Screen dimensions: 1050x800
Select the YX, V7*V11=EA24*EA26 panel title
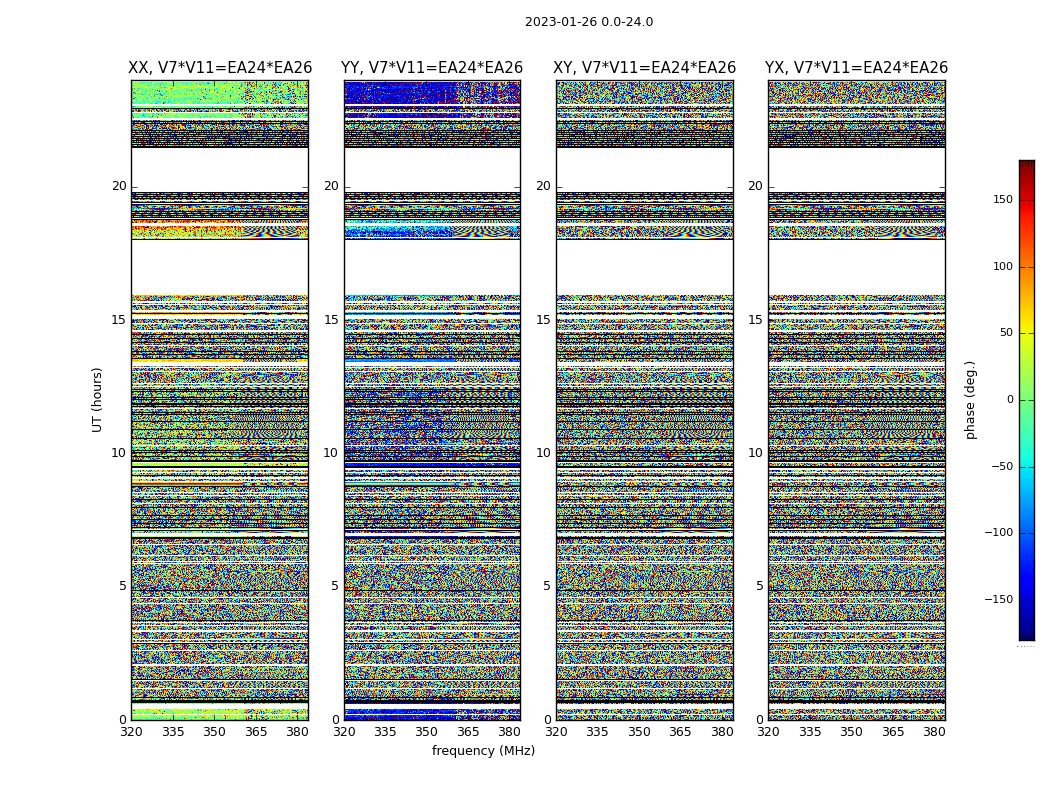click(x=856, y=68)
